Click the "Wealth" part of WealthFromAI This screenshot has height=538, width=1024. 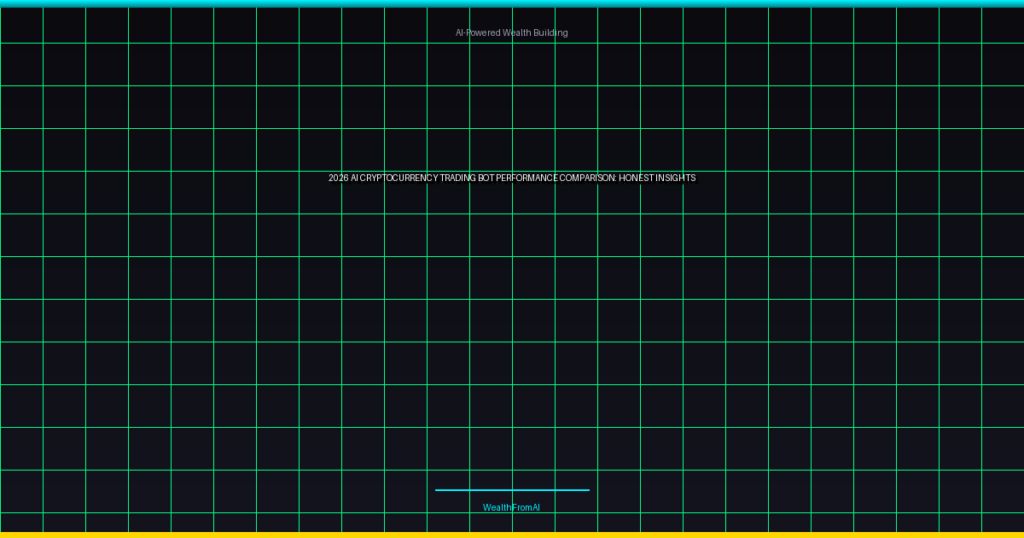pos(496,508)
